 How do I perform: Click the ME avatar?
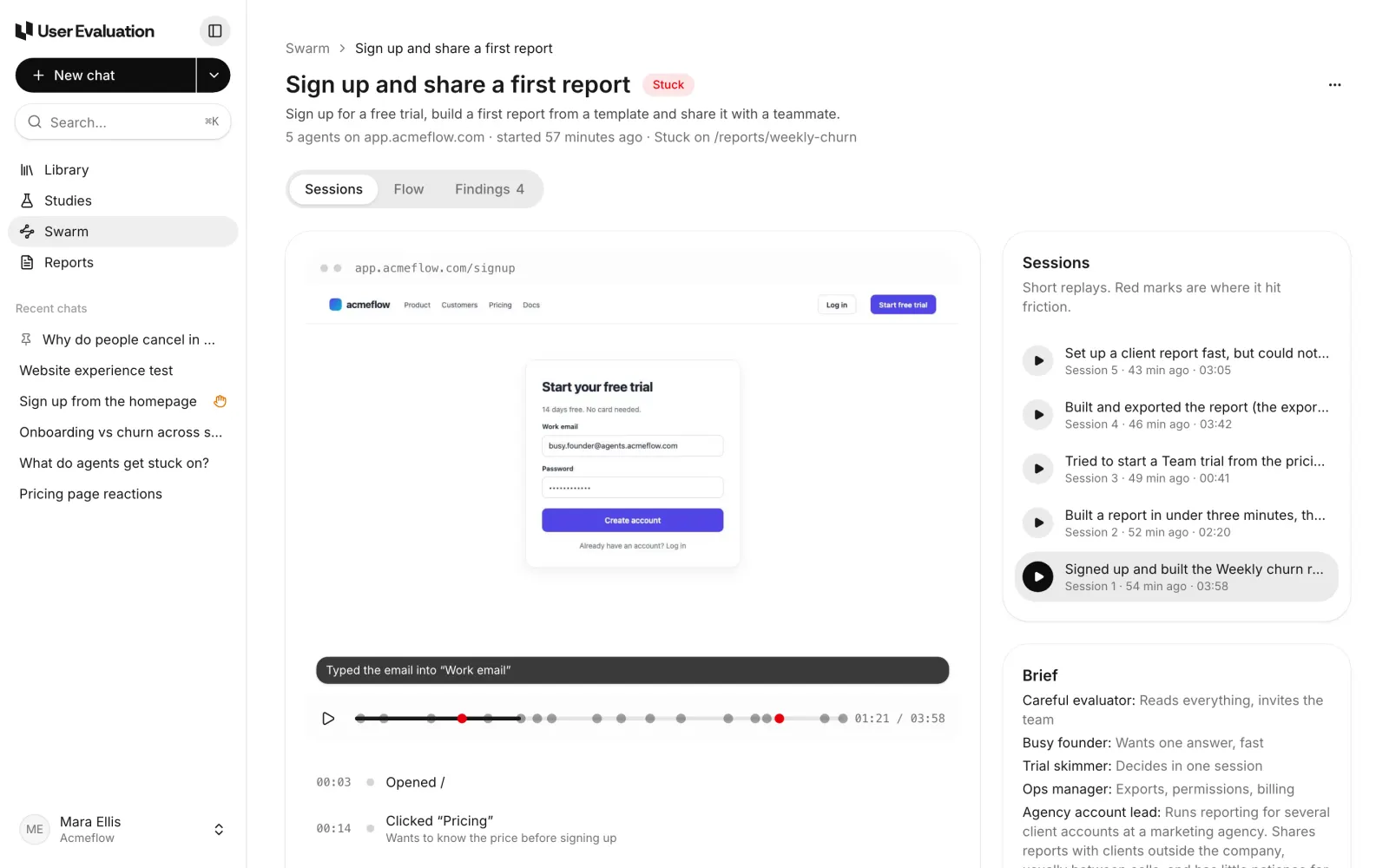(35, 830)
